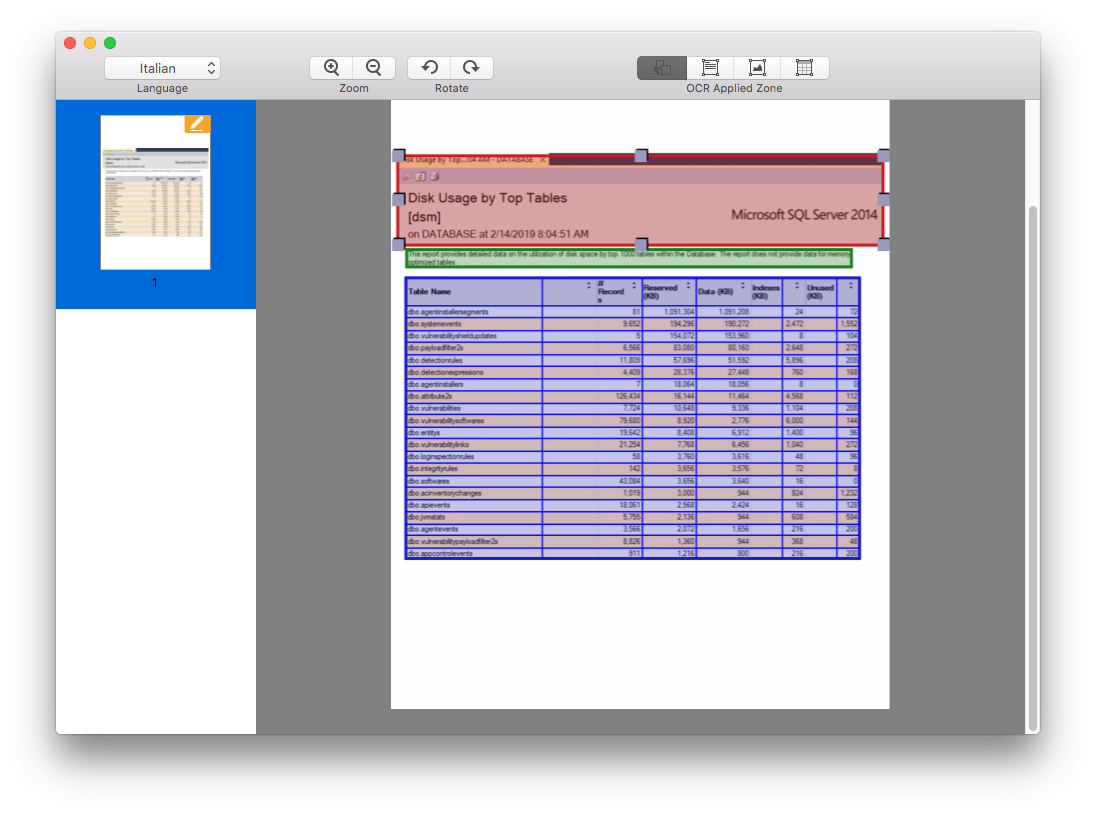Click the 'dbo.integrityrules' row name

click(x=433, y=469)
